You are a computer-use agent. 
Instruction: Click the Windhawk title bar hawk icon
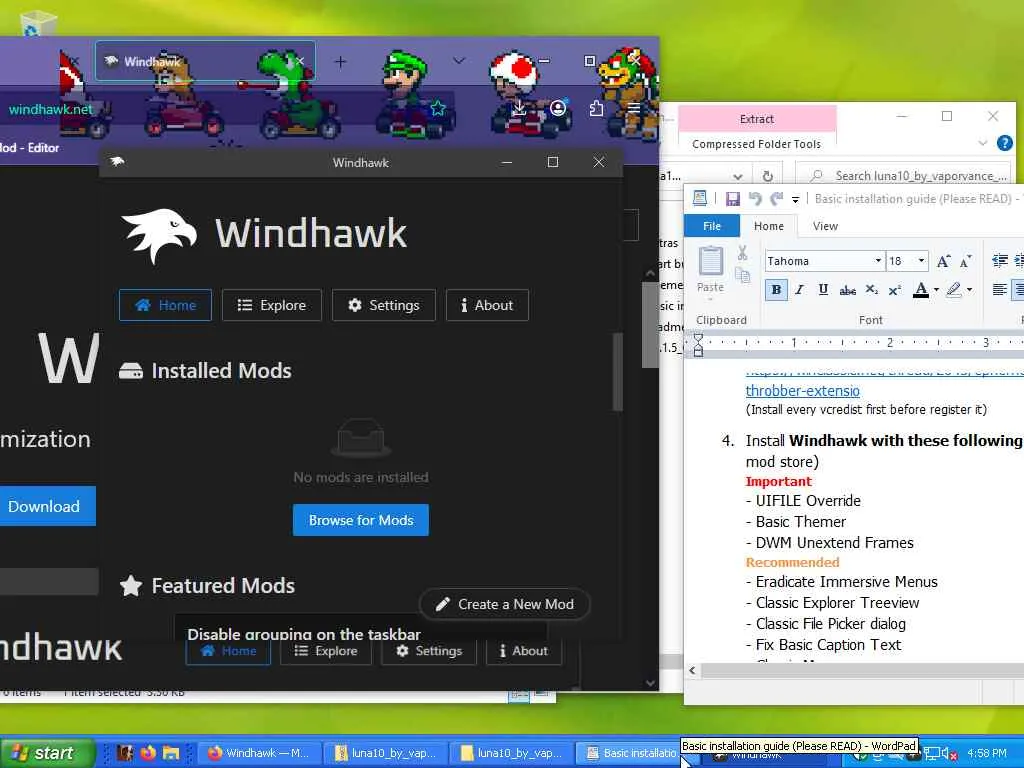click(117, 161)
